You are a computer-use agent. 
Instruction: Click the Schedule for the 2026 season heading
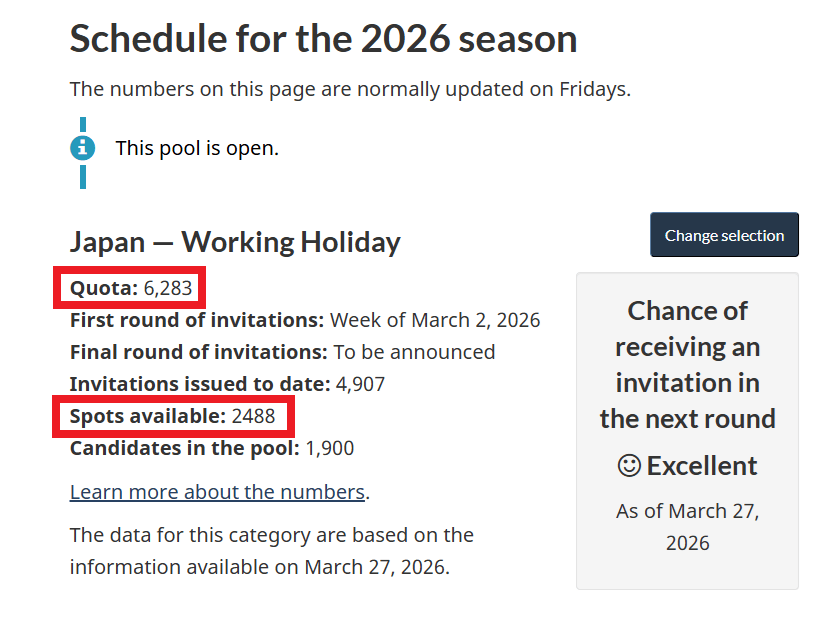[x=323, y=39]
